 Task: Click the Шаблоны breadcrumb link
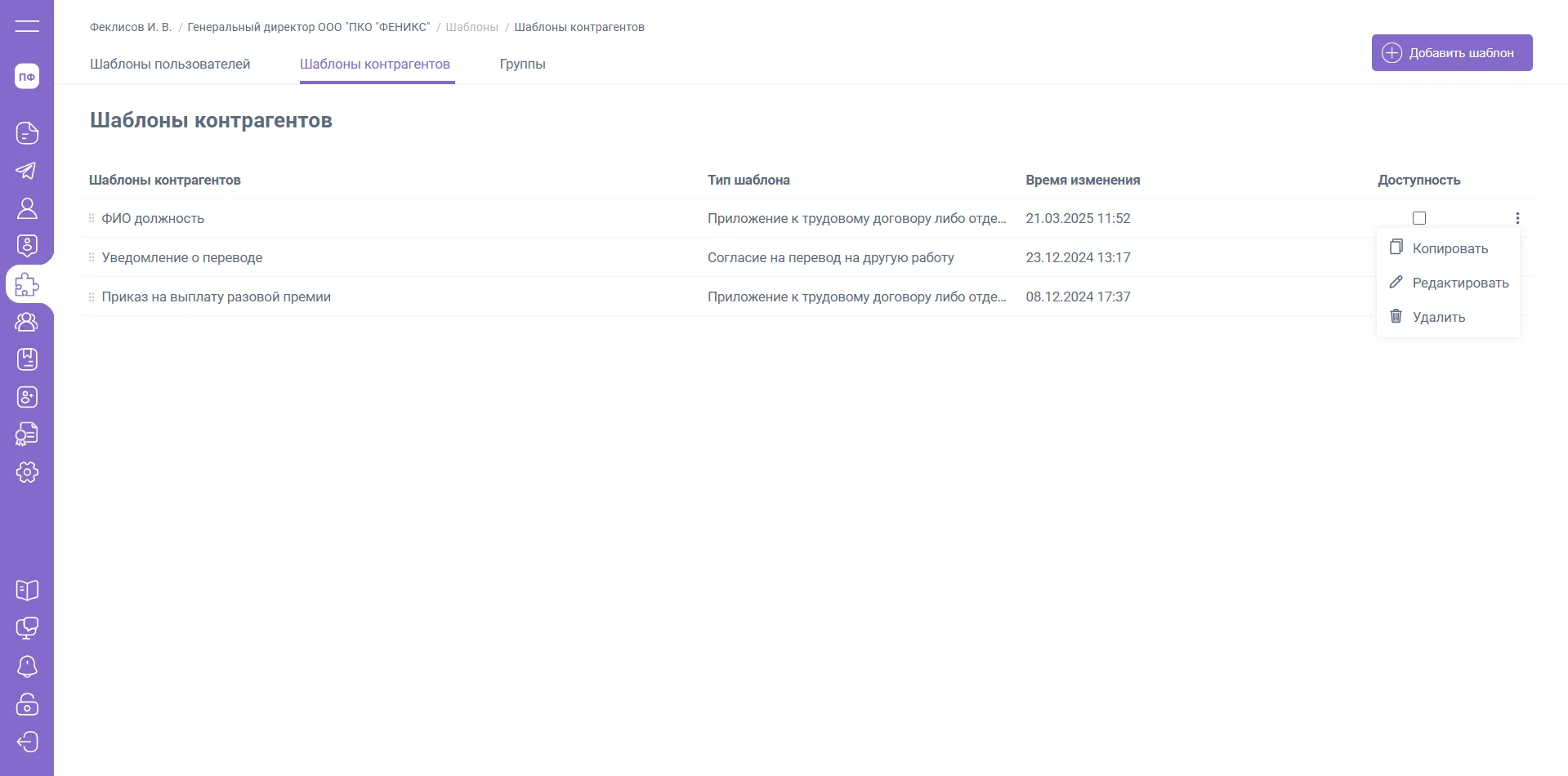(x=471, y=27)
